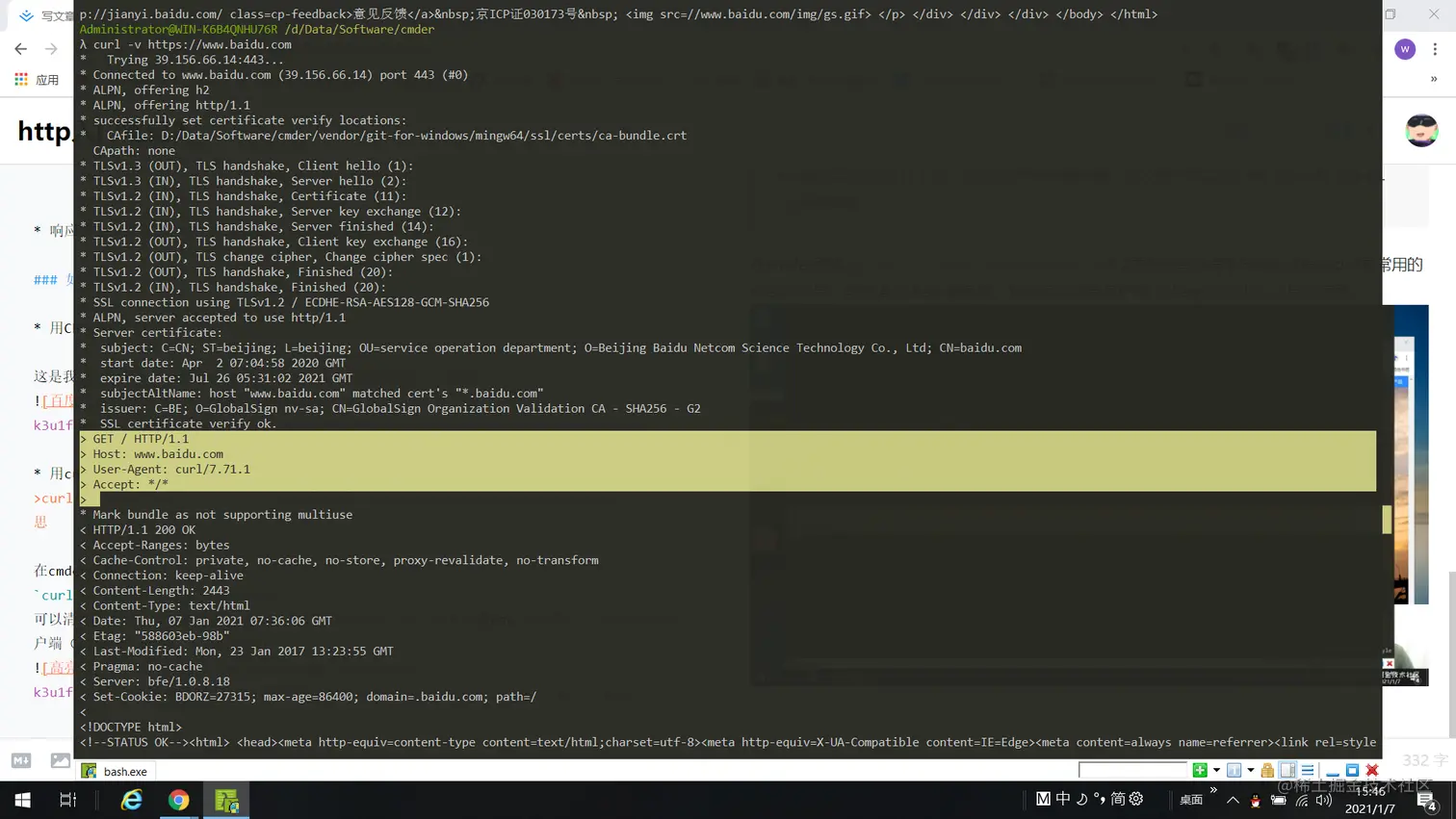Show hidden system tray icons

[x=1233, y=800]
